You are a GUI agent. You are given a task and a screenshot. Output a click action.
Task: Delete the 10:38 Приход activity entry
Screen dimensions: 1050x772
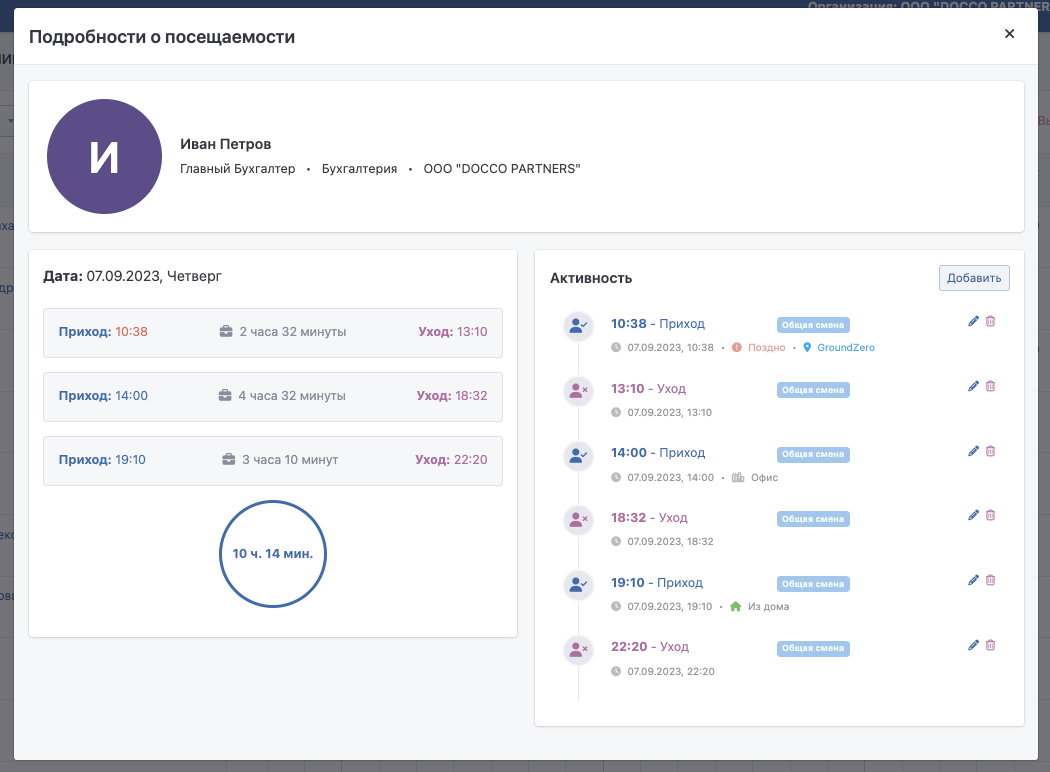click(990, 321)
